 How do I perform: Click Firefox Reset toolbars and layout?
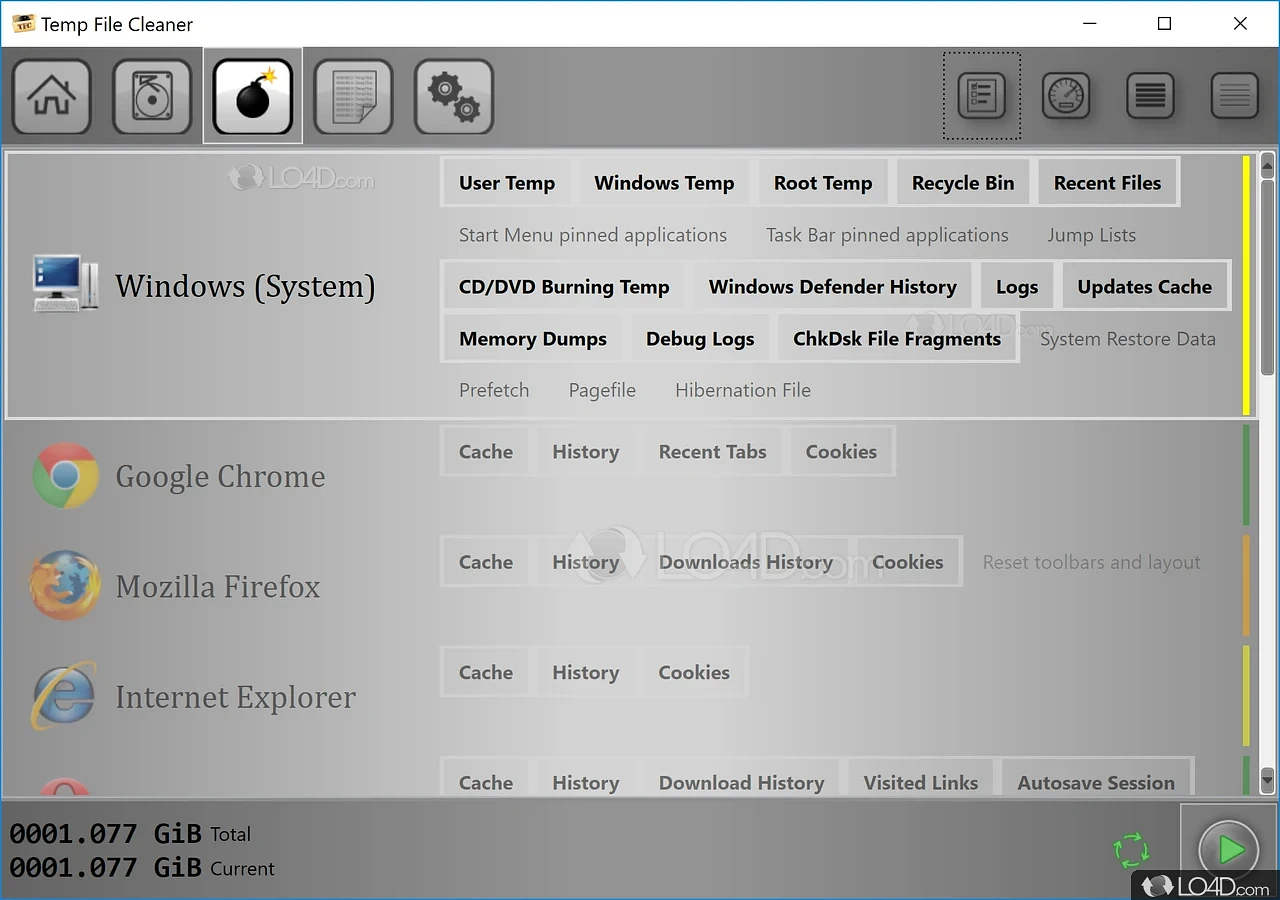point(1091,562)
